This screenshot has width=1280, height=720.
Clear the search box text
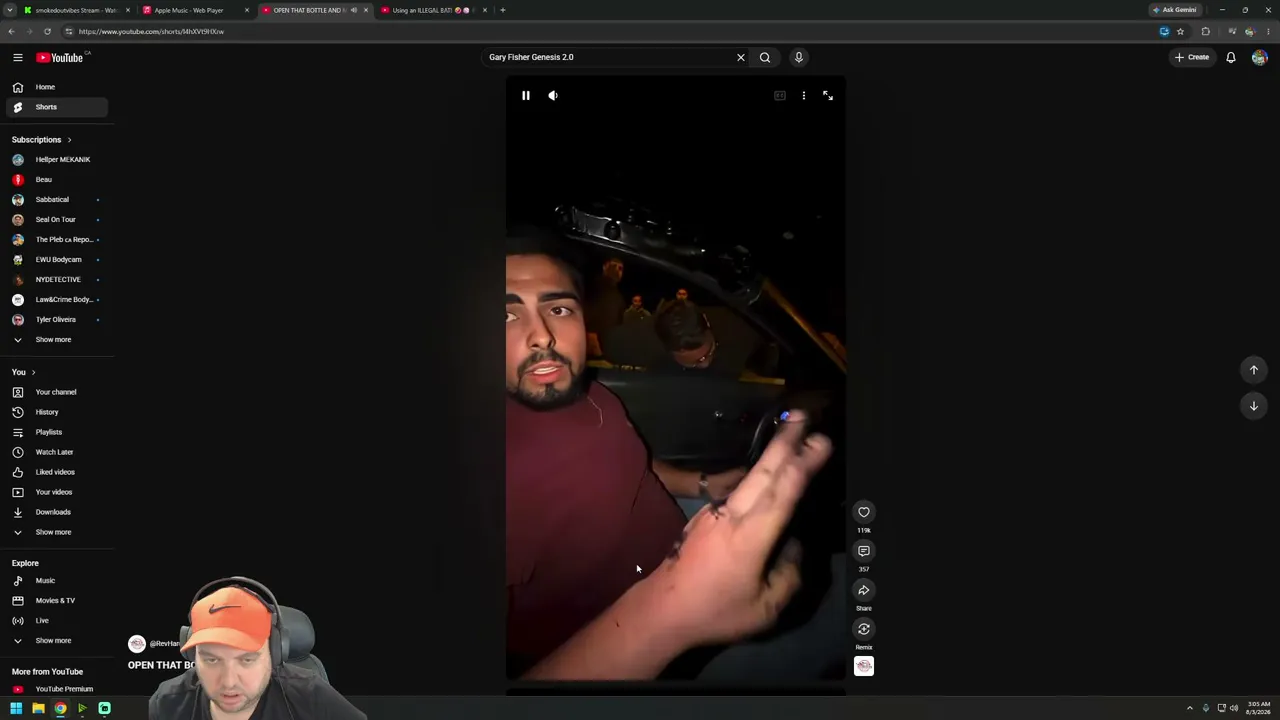[741, 57]
